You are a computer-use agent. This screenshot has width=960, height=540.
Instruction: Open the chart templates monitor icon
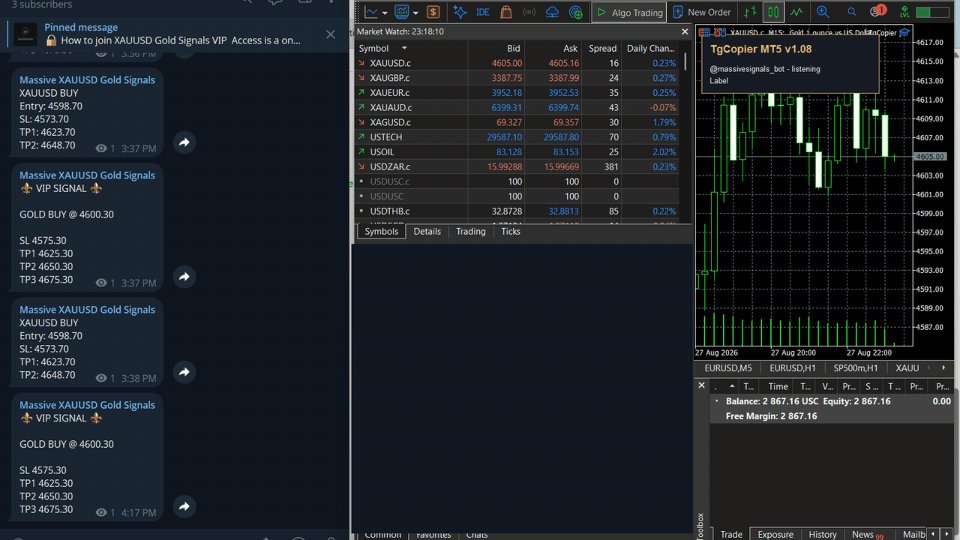[402, 12]
